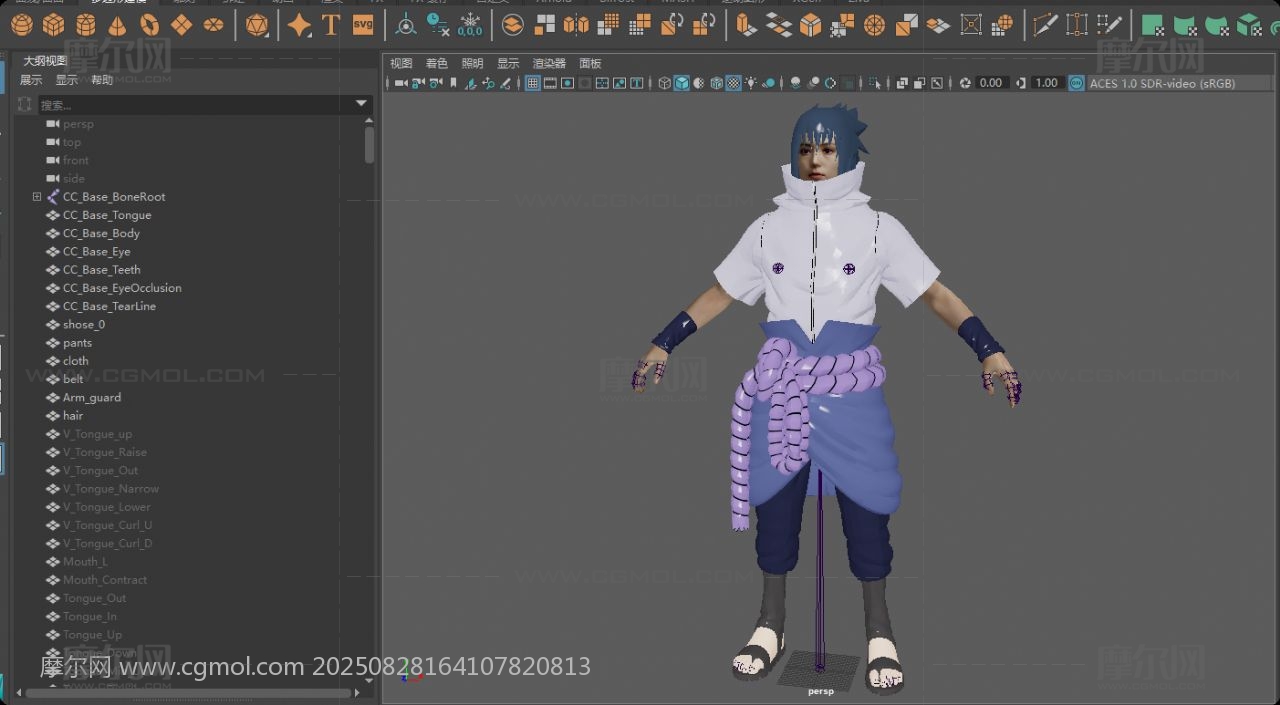The image size is (1280, 705).
Task: Toggle the film gate viewport button
Action: [x=550, y=83]
